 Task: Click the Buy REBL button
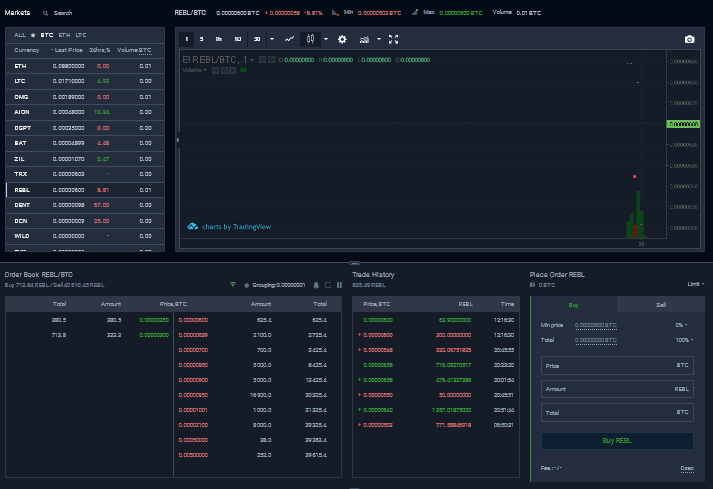617,441
